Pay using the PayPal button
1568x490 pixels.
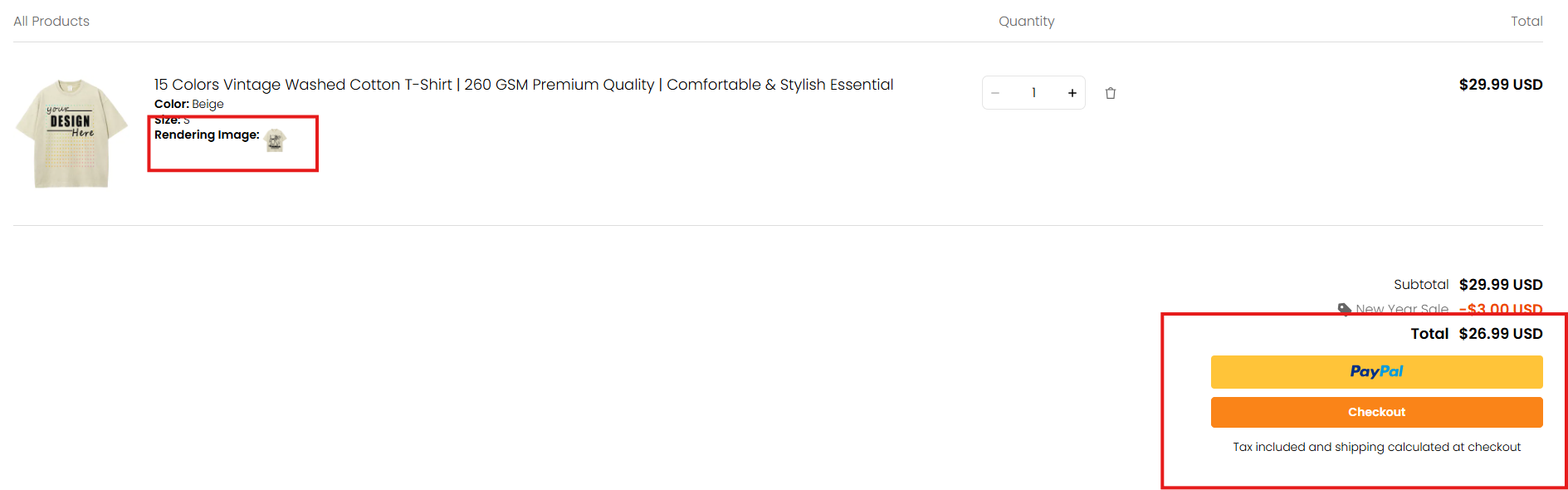1376,372
